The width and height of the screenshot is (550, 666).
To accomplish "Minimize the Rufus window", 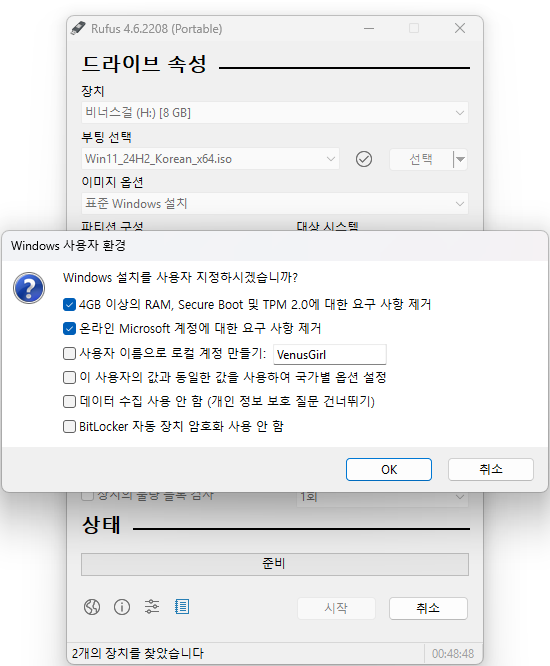I will pyautogui.click(x=369, y=28).
